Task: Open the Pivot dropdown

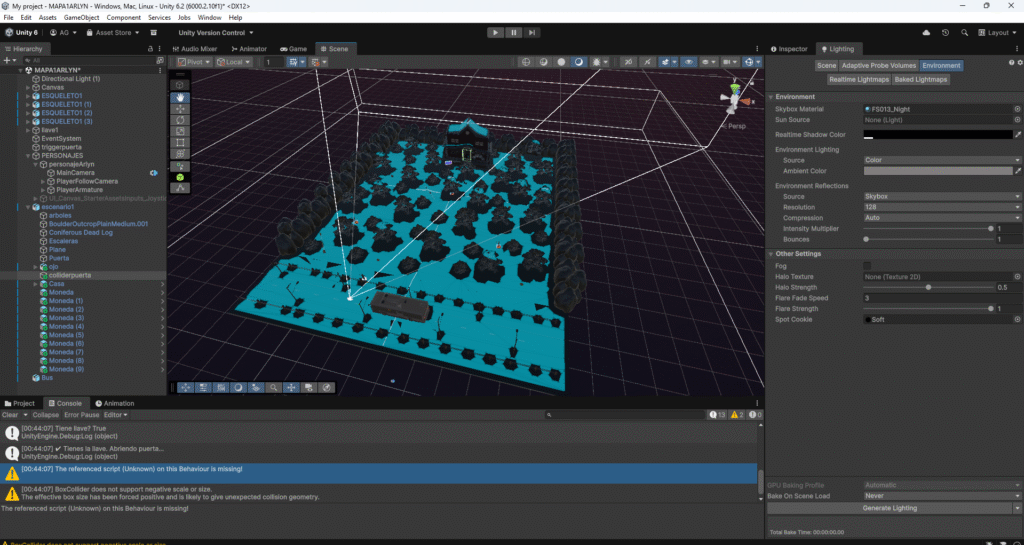Action: [x=195, y=62]
